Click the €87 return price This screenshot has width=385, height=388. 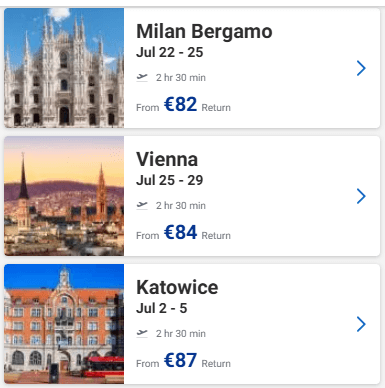(x=180, y=360)
